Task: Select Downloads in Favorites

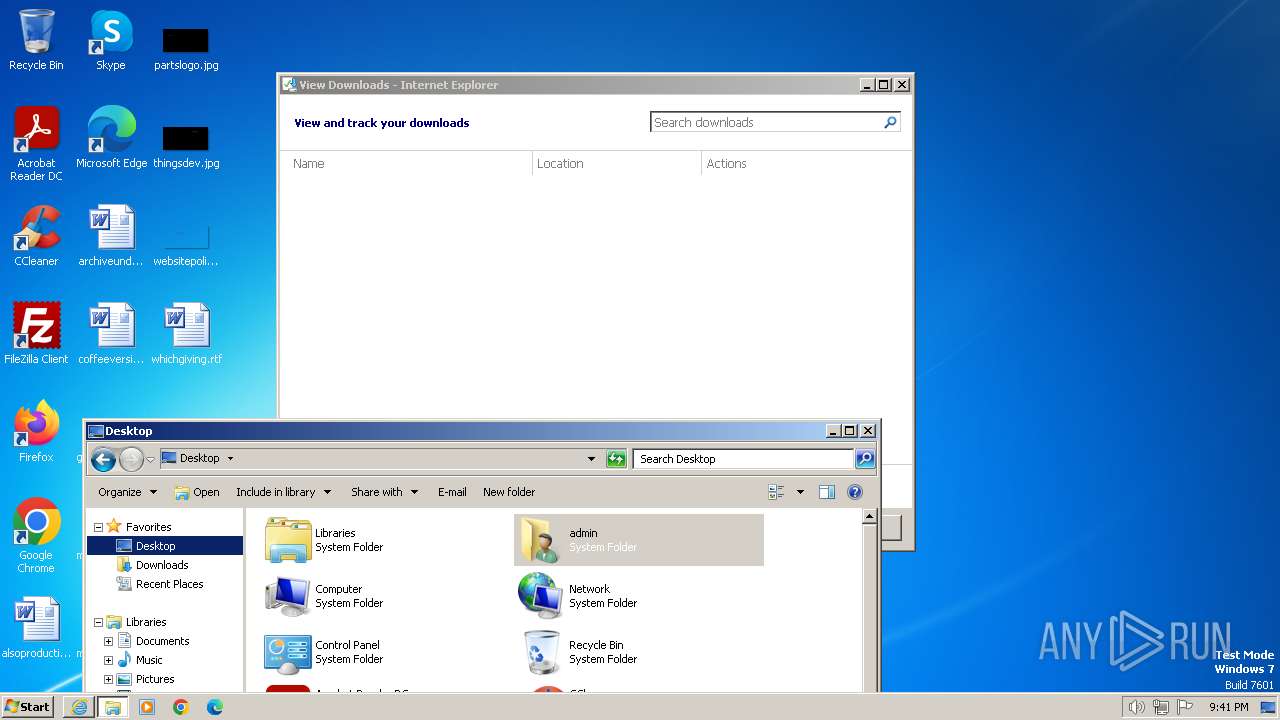Action: (162, 565)
